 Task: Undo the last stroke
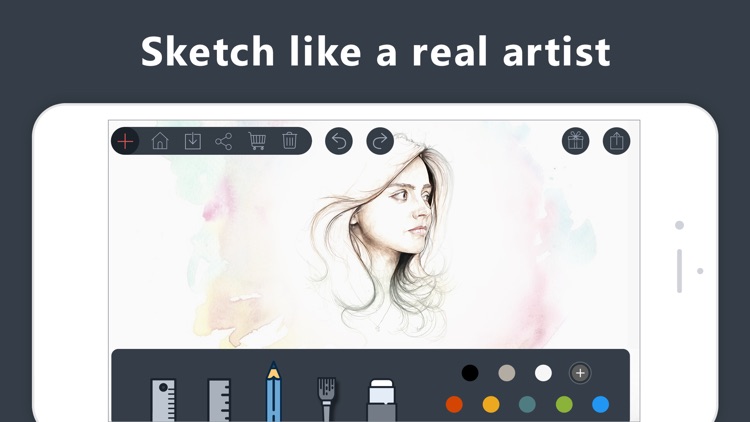(339, 141)
